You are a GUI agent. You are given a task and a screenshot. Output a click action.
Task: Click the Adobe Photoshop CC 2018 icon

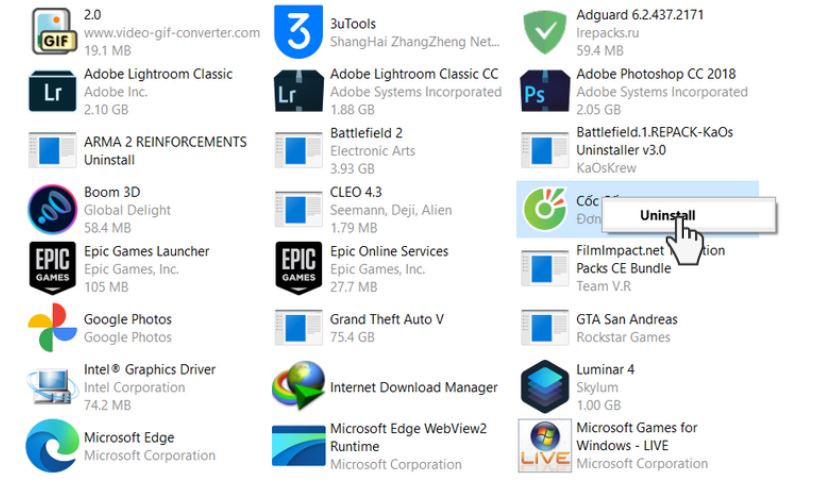(x=545, y=92)
